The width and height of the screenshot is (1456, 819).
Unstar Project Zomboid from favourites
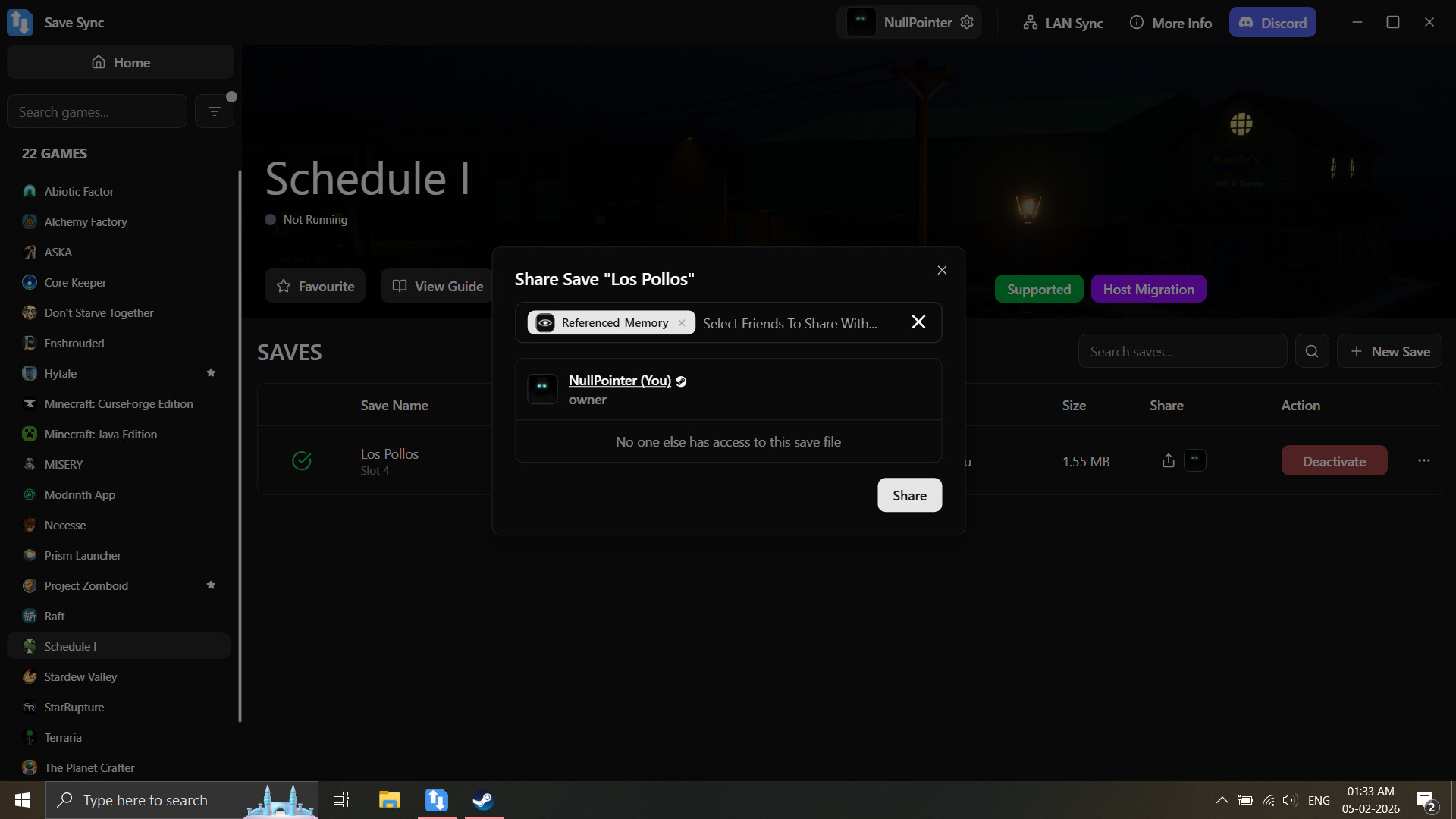click(211, 585)
